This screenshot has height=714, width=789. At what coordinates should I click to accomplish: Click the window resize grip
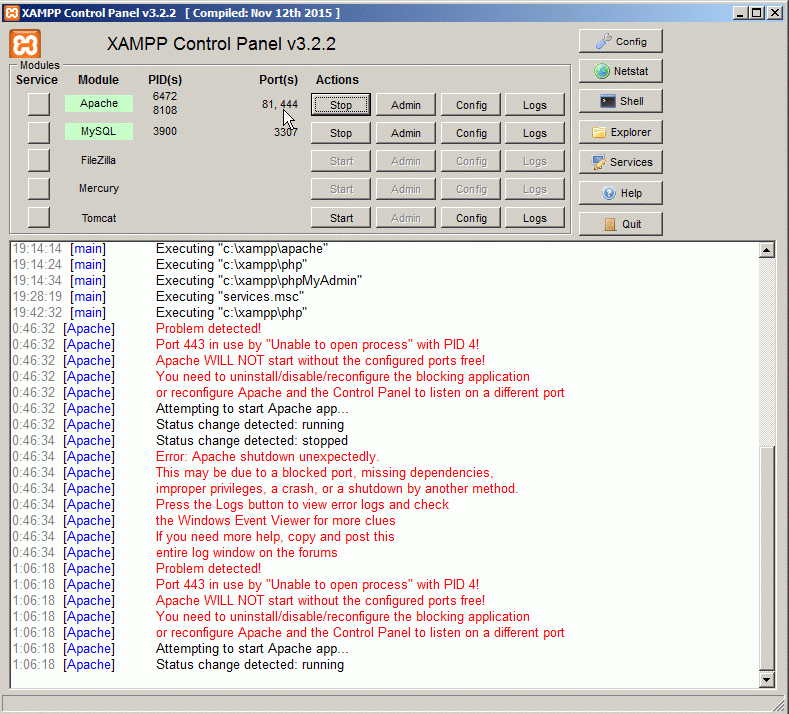[779, 705]
